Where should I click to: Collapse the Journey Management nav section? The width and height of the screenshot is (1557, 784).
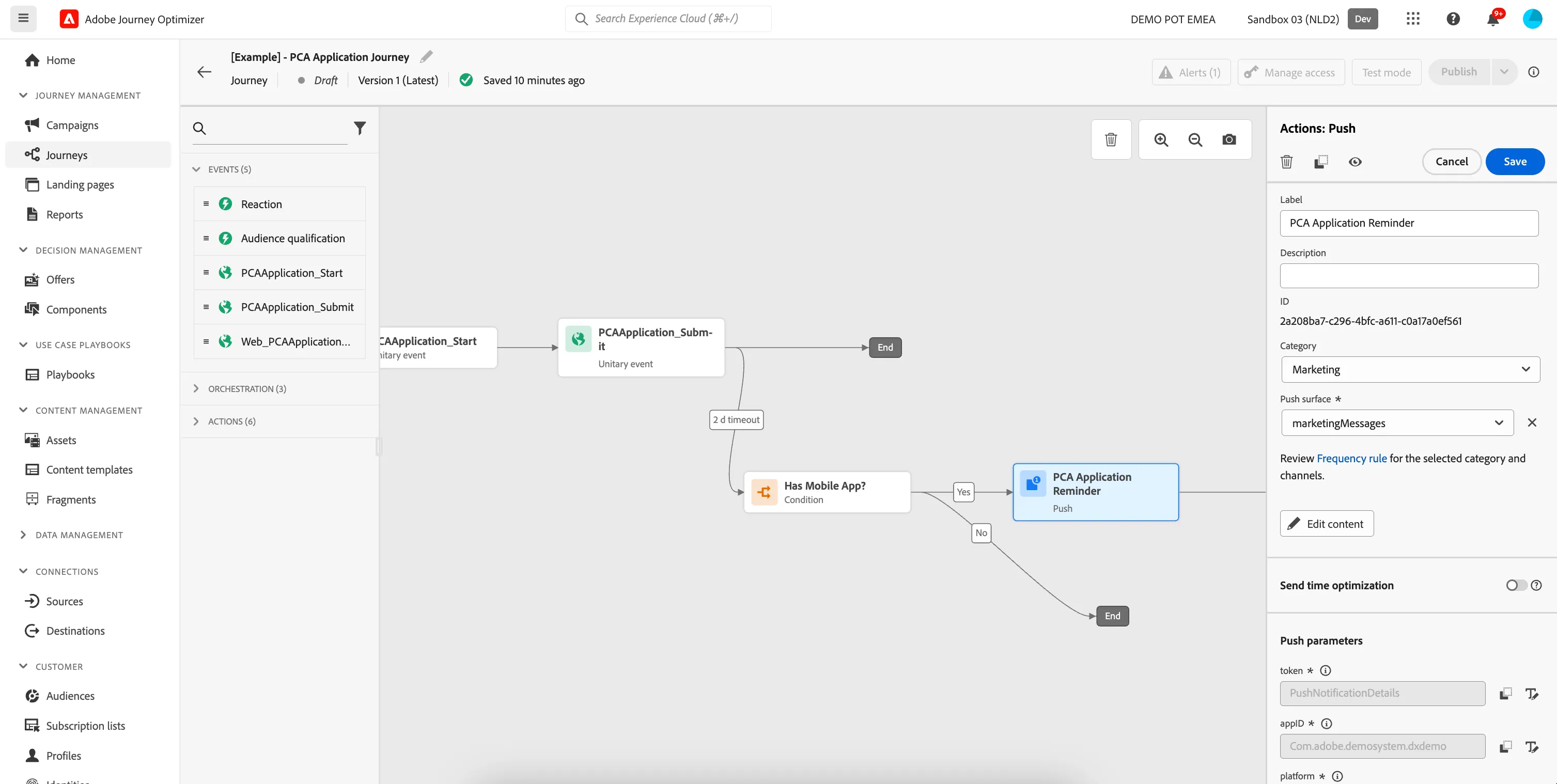tap(23, 96)
